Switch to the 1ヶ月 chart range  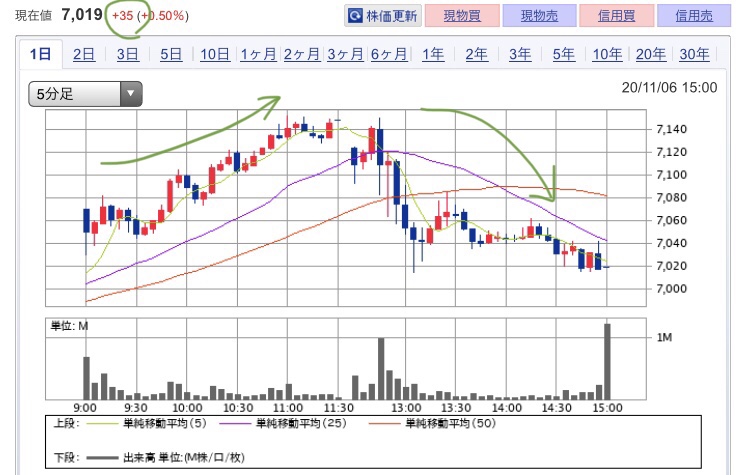258,54
